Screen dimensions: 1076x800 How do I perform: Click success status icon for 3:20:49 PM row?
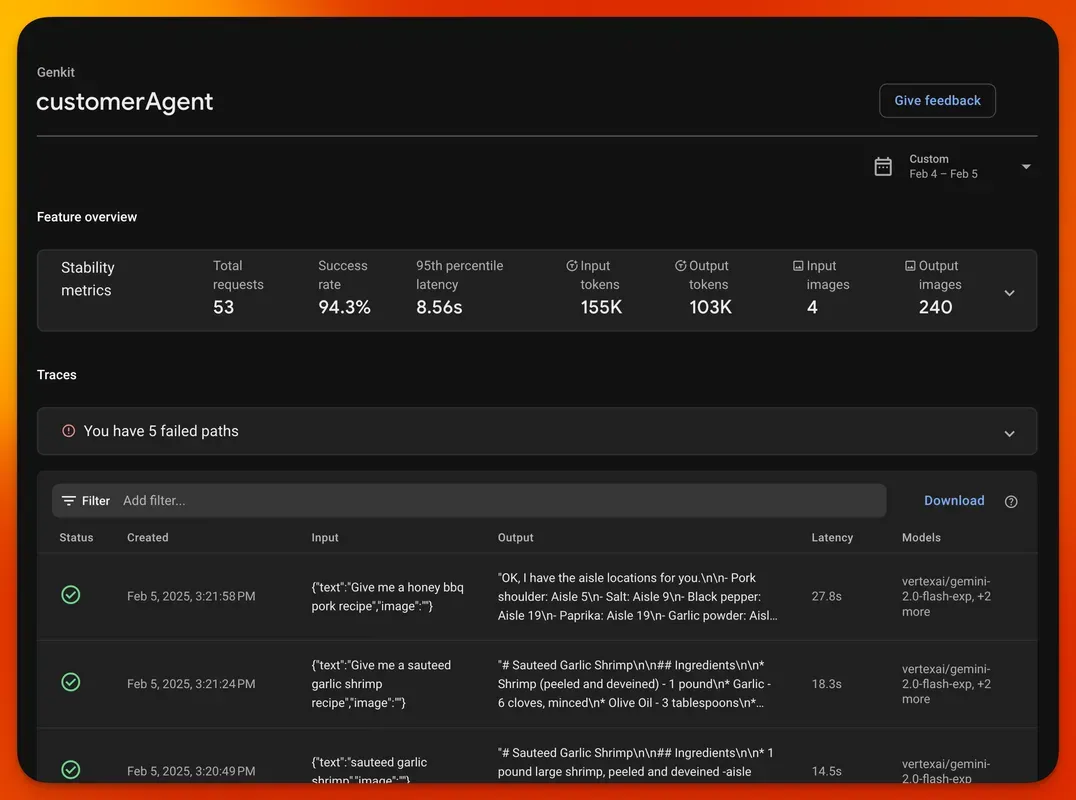[71, 770]
